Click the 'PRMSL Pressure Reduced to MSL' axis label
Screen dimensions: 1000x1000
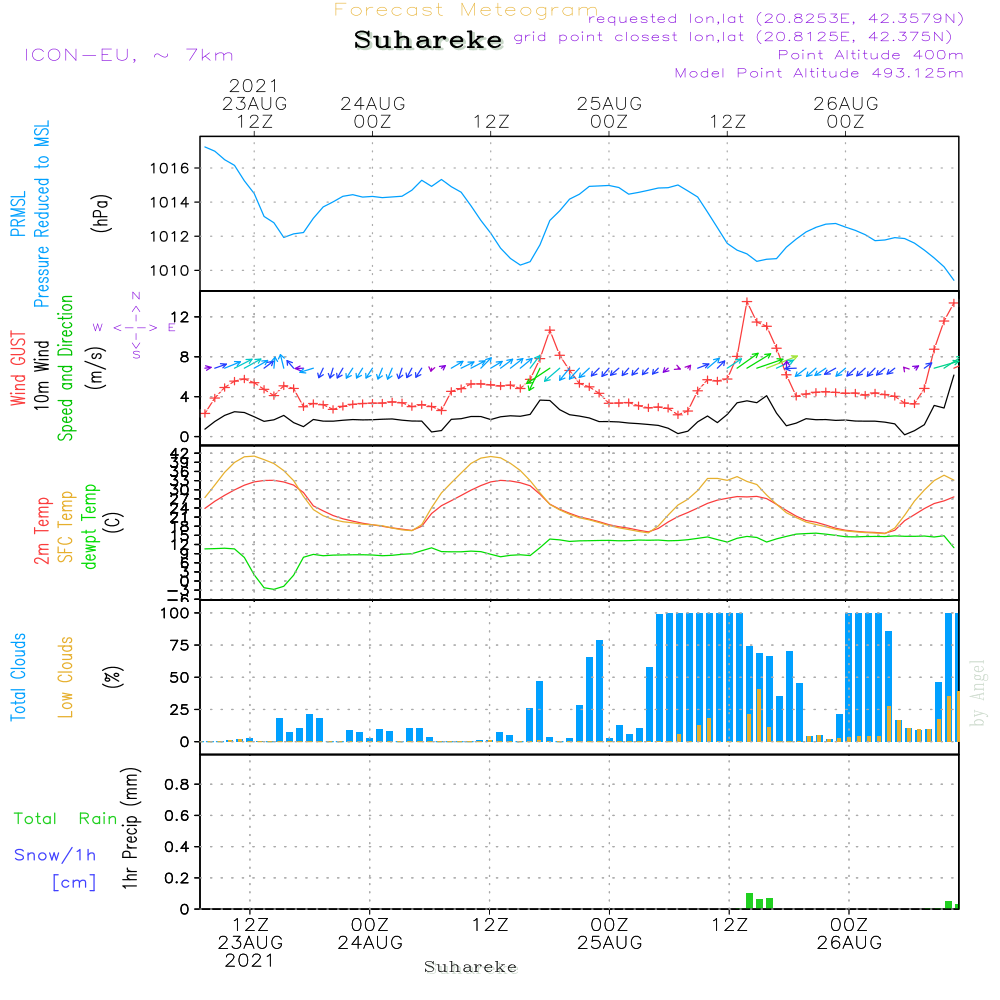point(30,214)
